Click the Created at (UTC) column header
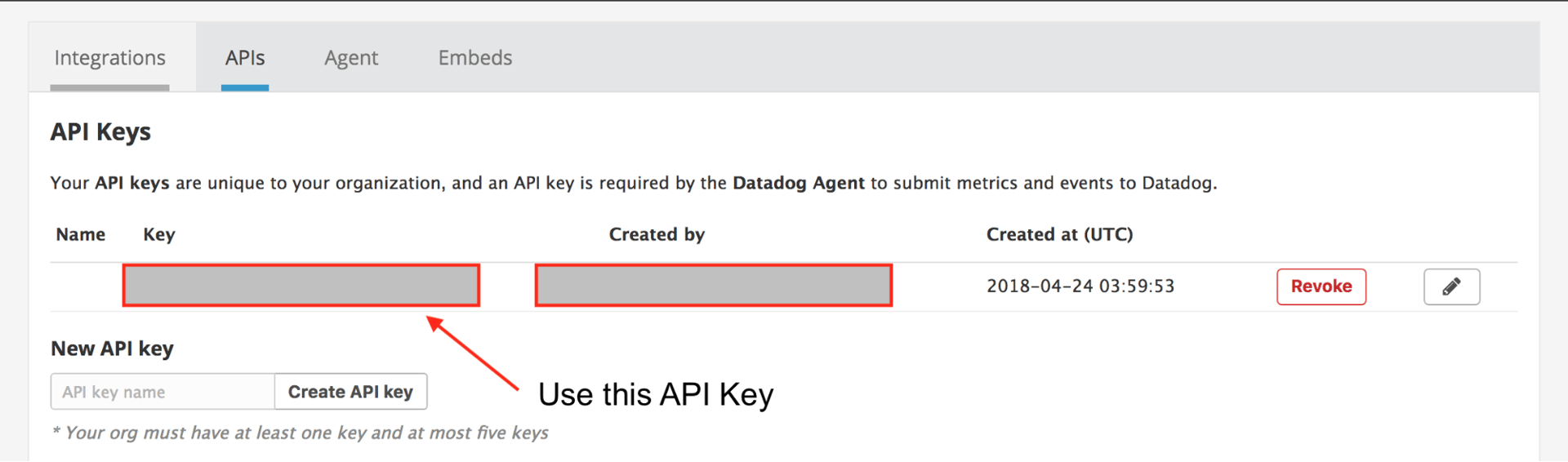The height and width of the screenshot is (462, 1568). 1059,235
